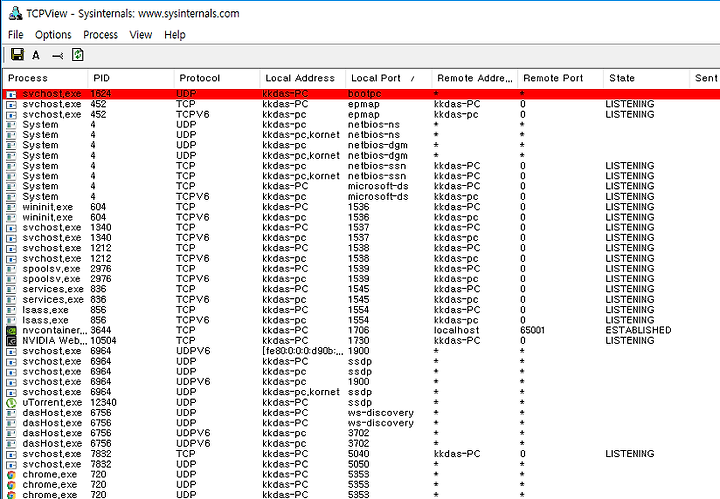Open the View menu
The height and width of the screenshot is (499, 720).
coord(141,35)
